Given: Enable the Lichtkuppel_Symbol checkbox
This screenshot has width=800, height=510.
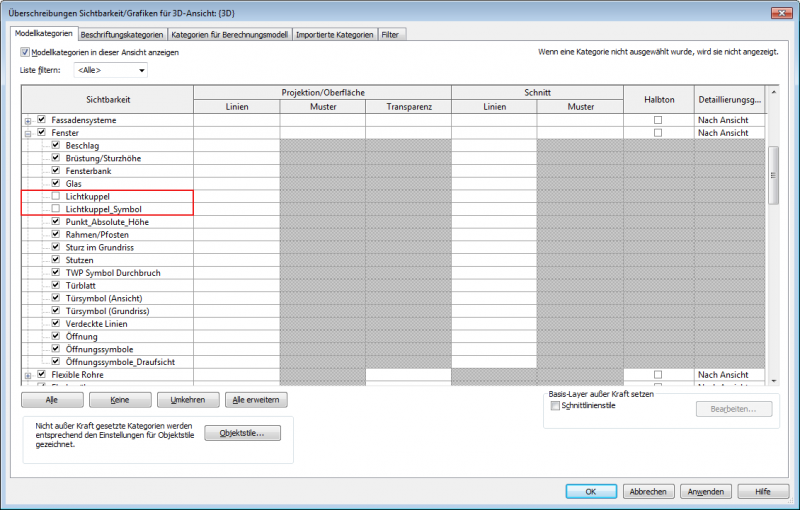Looking at the screenshot, I should pos(56,209).
